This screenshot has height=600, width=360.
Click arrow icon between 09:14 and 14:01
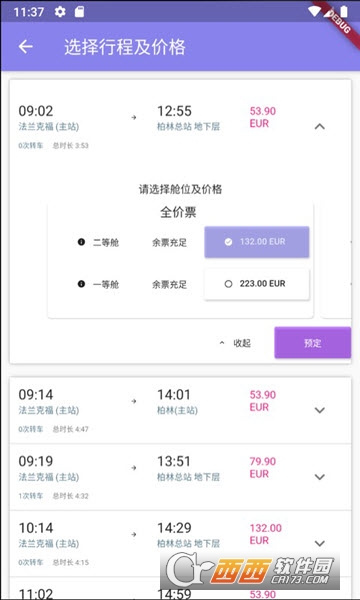134,401
